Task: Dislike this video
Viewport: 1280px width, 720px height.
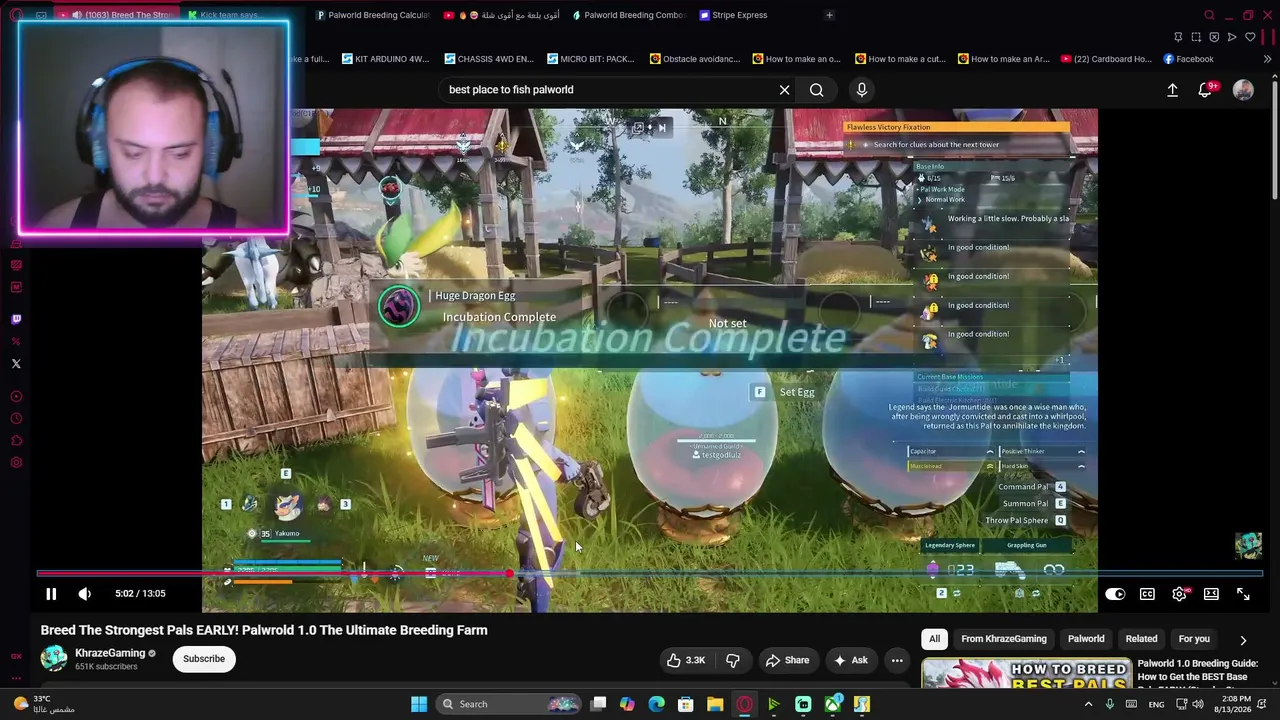Action: pos(733,660)
